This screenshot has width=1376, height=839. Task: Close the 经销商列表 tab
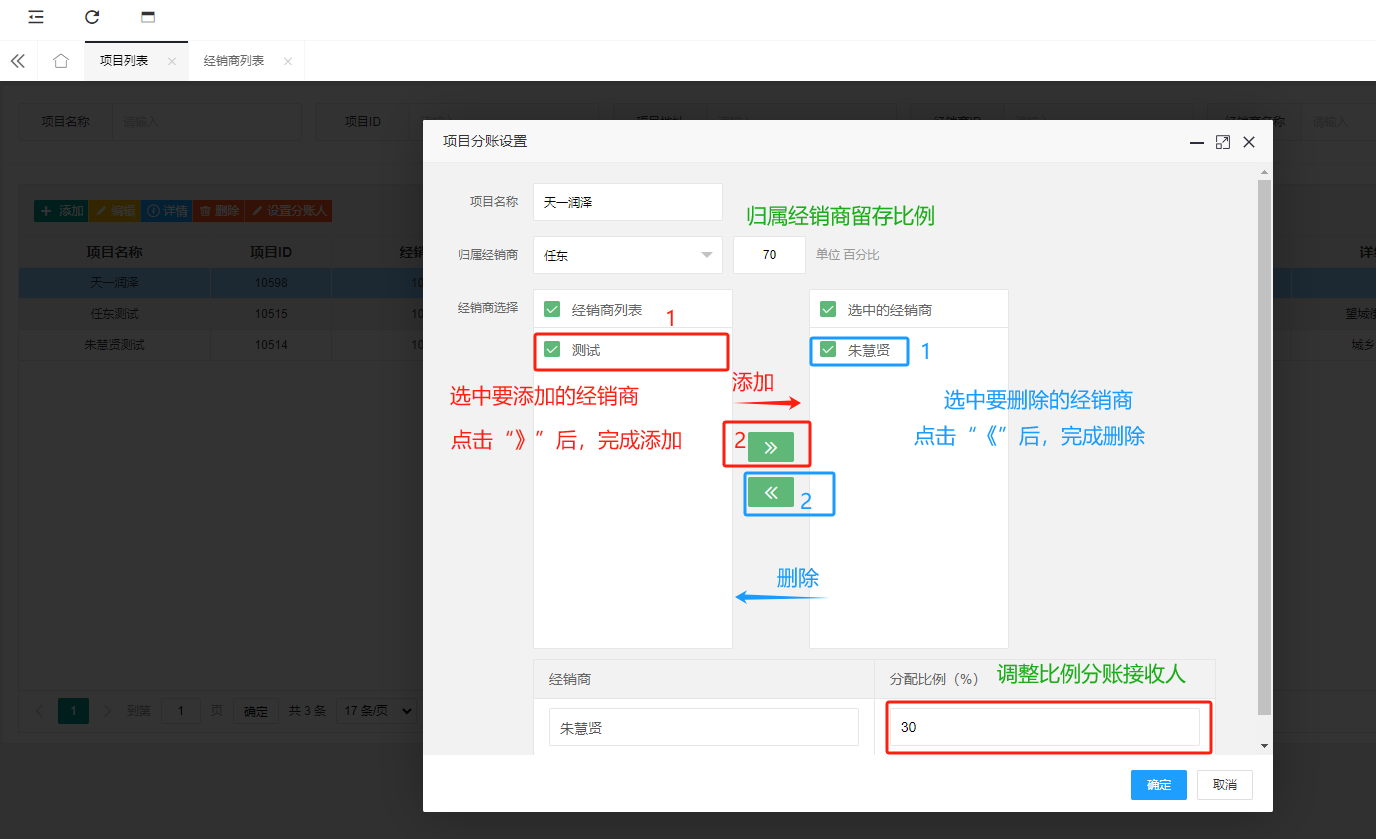point(288,62)
